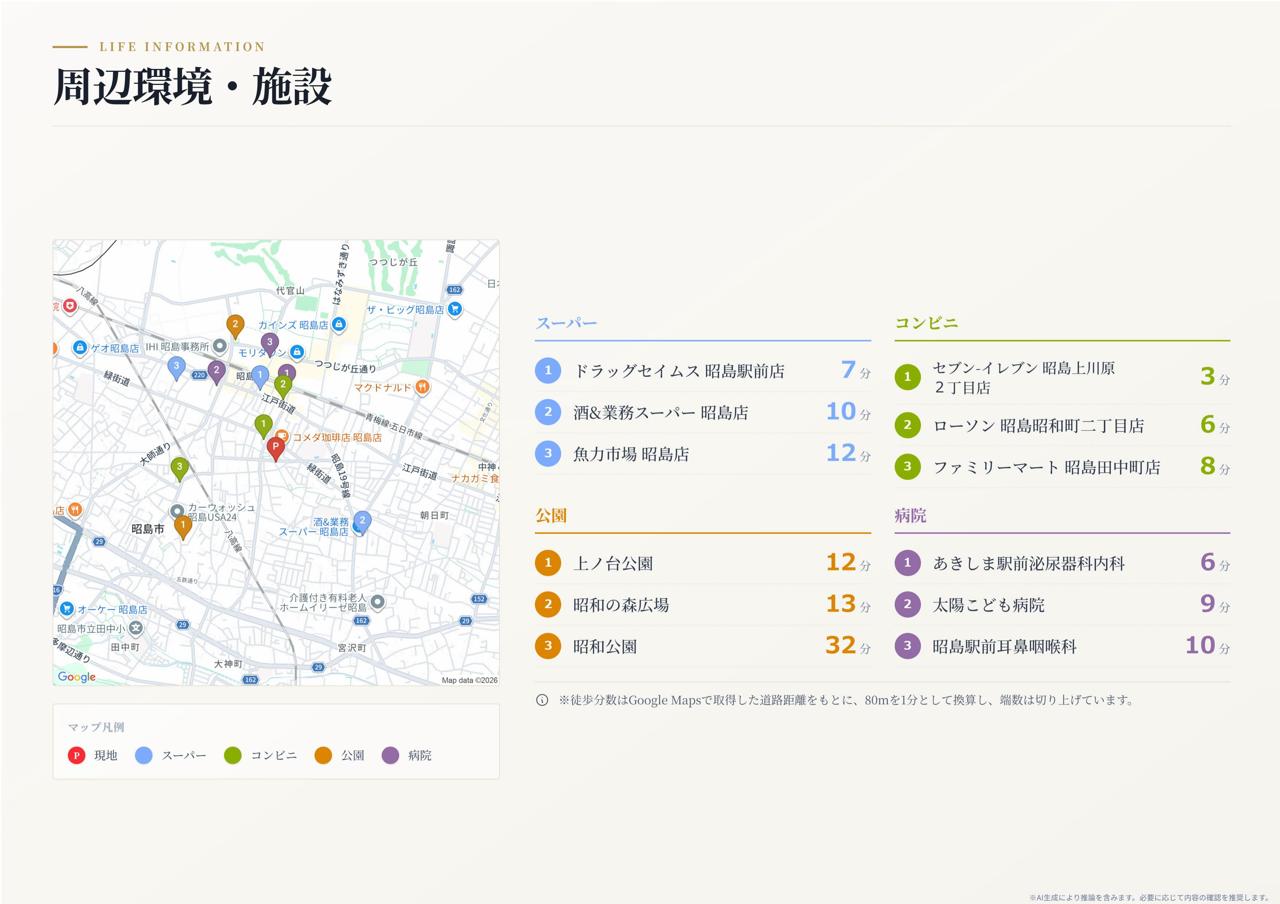The image size is (1280, 904).
Task: Click green convenience store pin 3 on map
Action: coord(180,468)
